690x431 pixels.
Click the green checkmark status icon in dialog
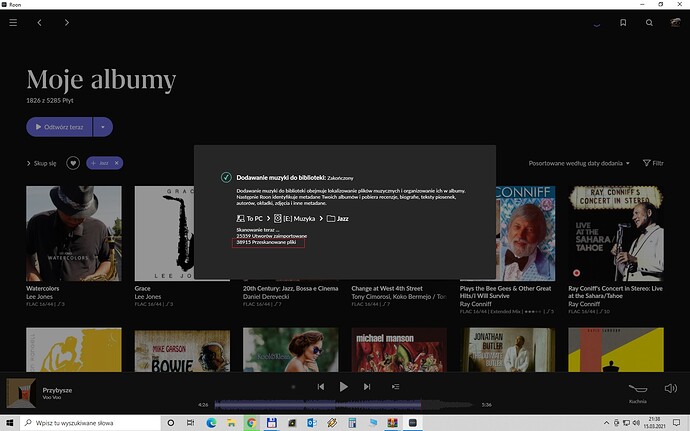(x=226, y=177)
